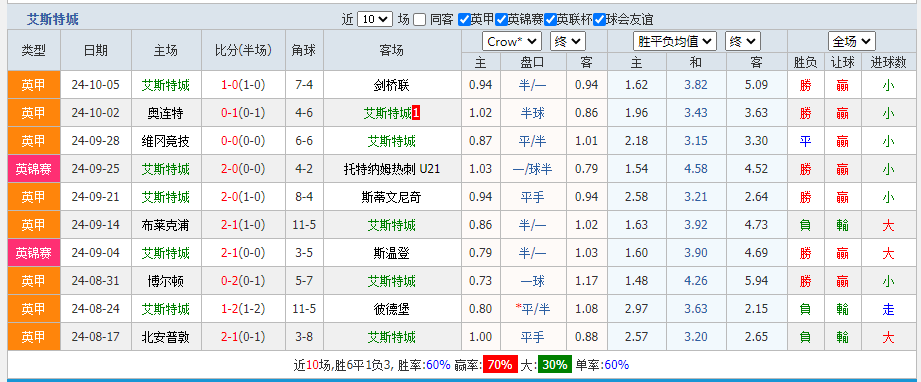Click the 斯温登 team name
This screenshot has height=382, width=921.
click(391, 253)
